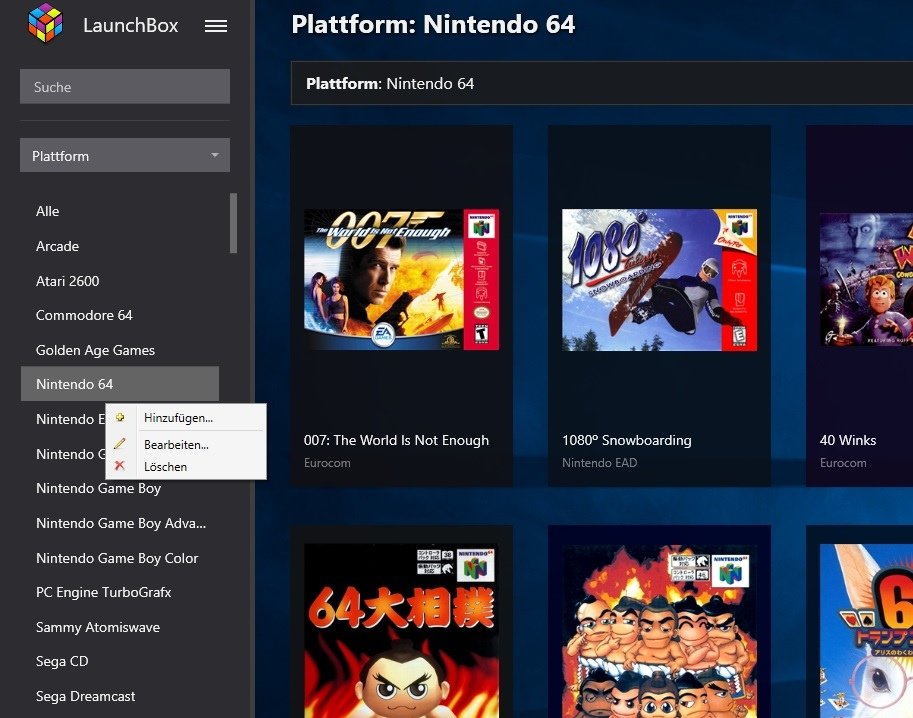Select partially hidden Nintendo G platform

[70, 454]
